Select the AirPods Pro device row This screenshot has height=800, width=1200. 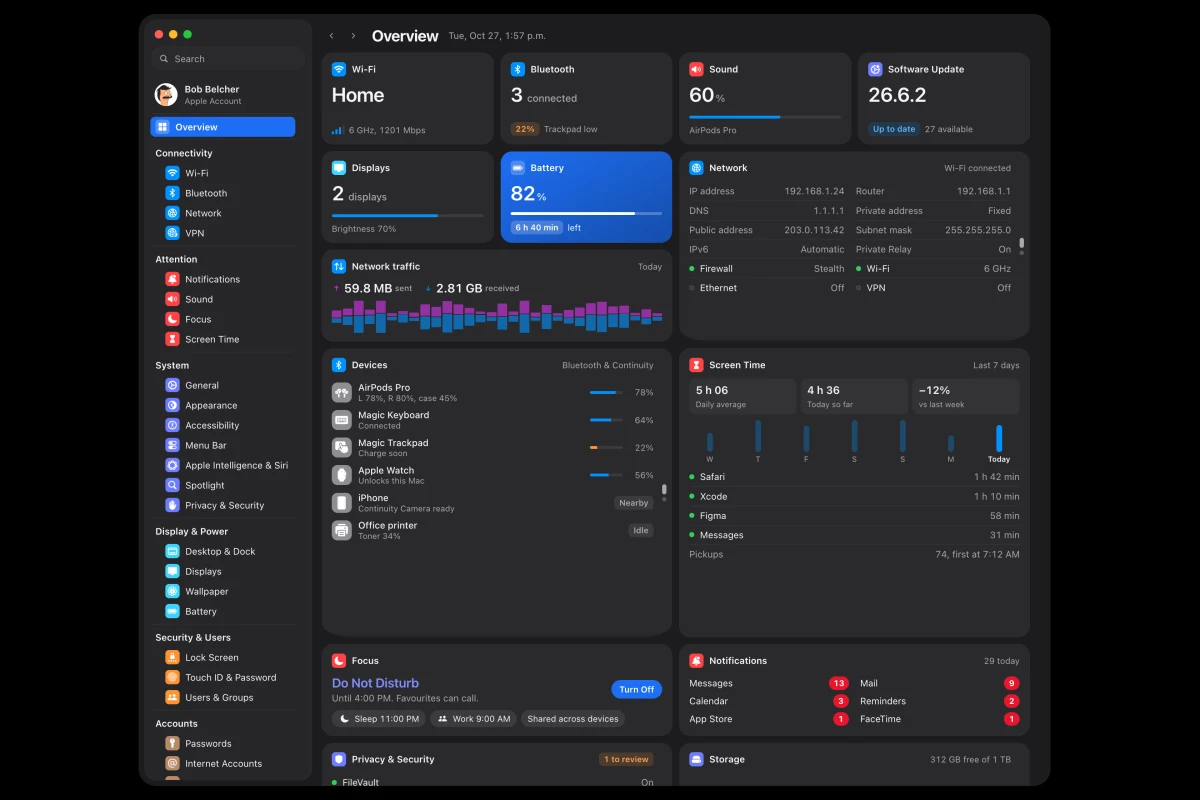[x=493, y=392]
